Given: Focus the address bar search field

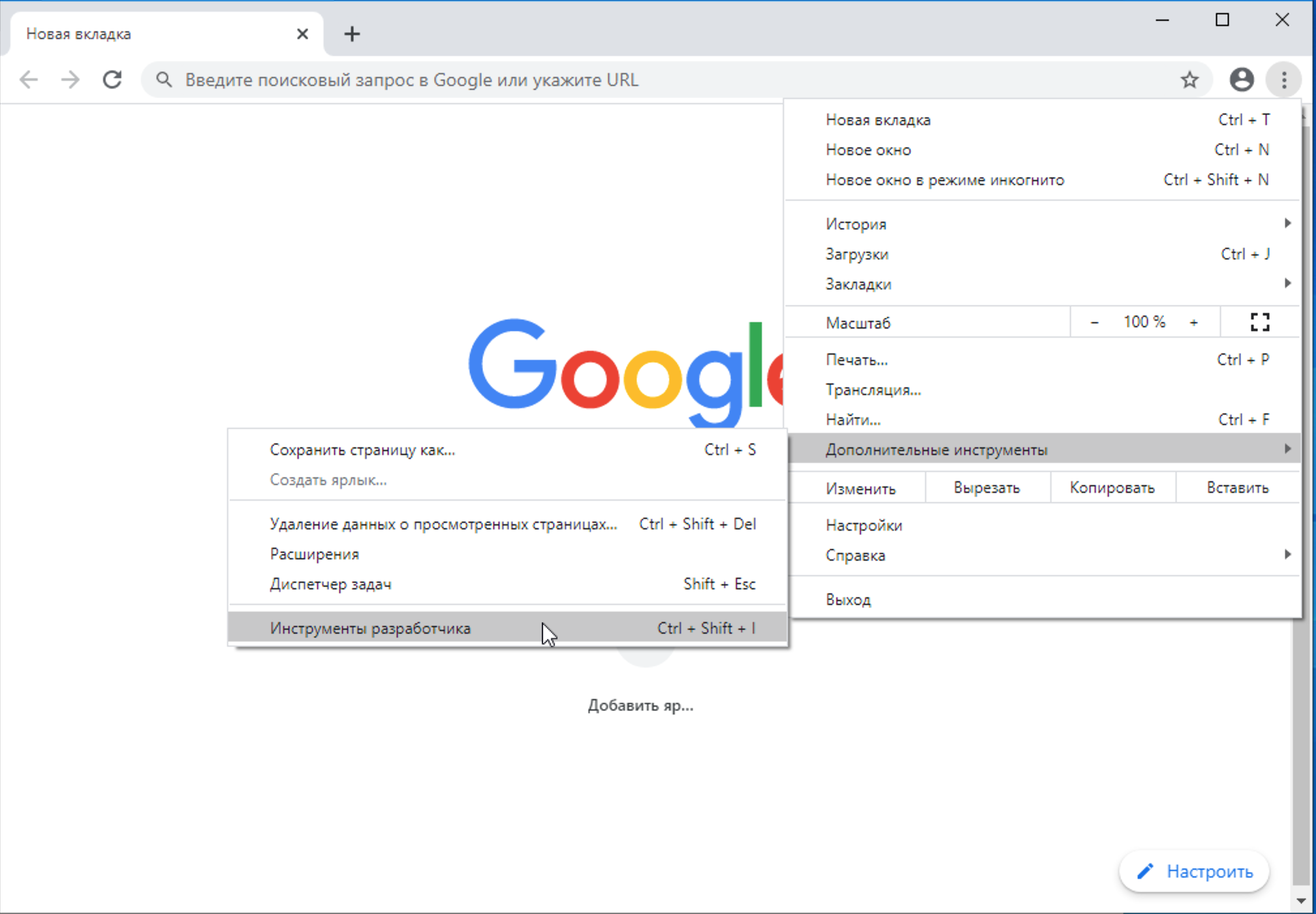Looking at the screenshot, I should [677, 80].
